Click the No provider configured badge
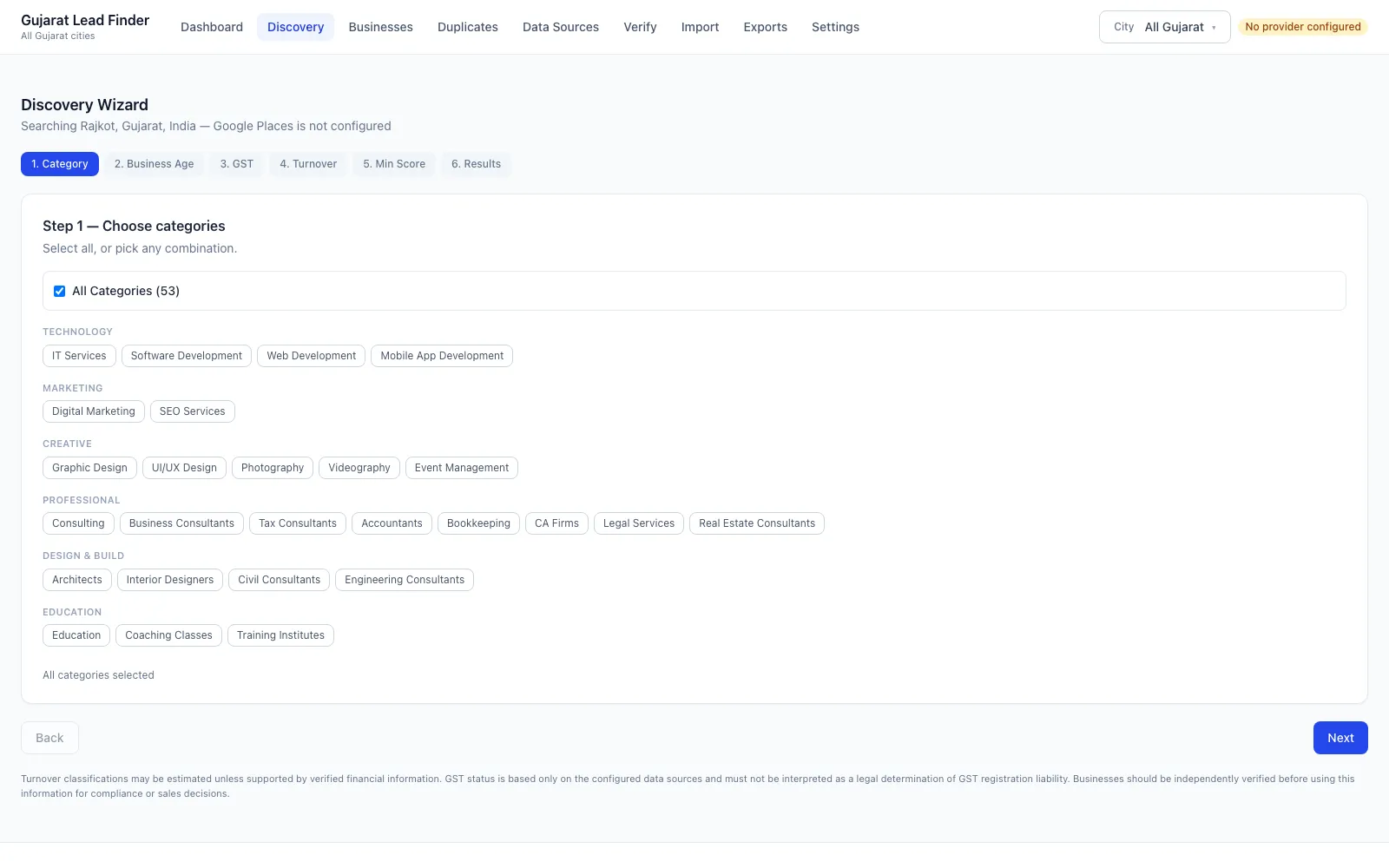 tap(1303, 27)
